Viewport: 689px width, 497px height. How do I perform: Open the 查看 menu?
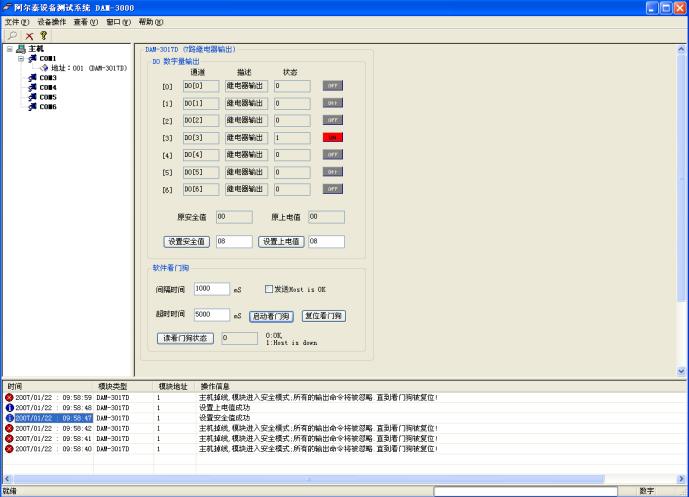point(86,21)
